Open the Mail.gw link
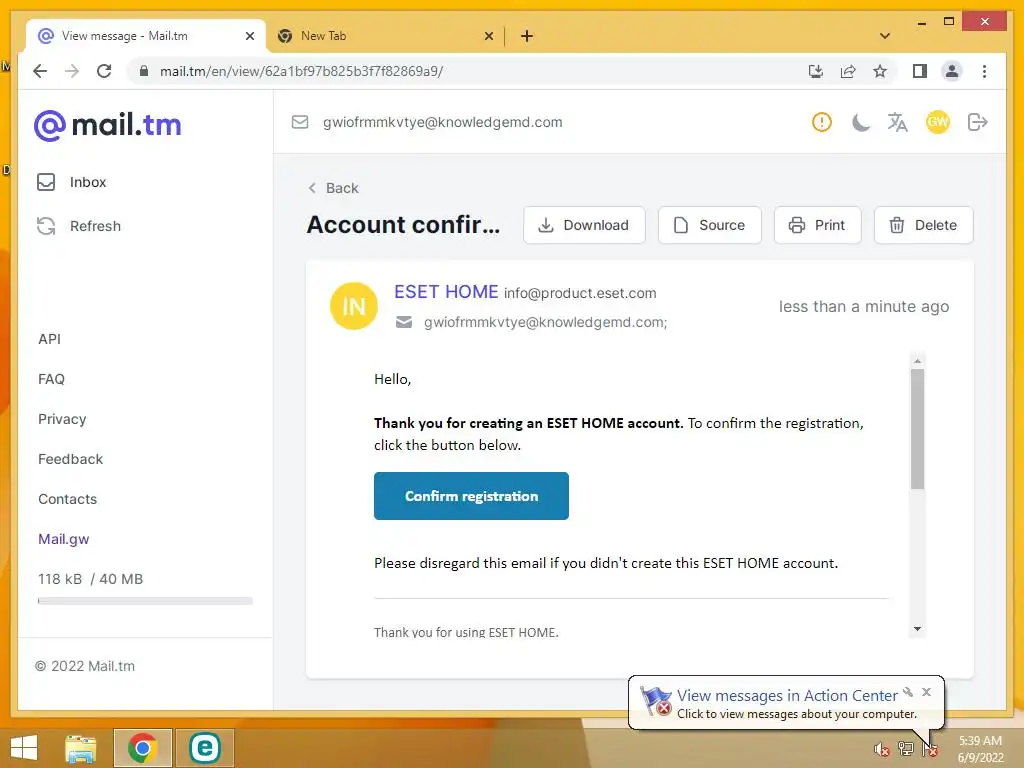Viewport: 1024px width, 768px height. click(63, 539)
